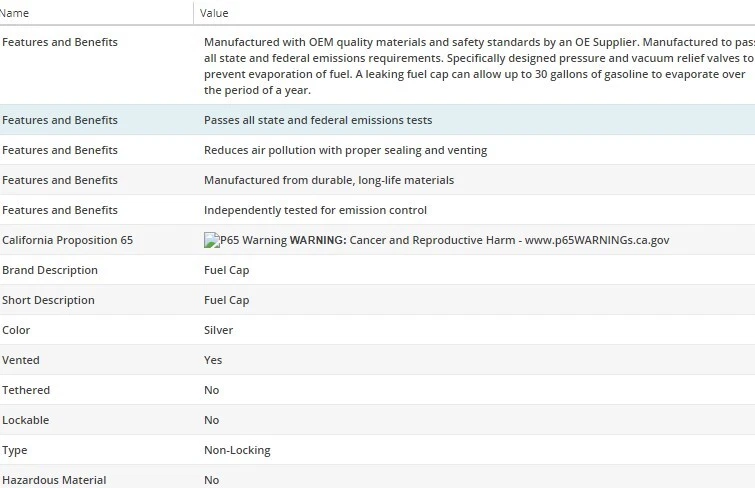Sort by the Name column header
The width and height of the screenshot is (755, 488).
pyautogui.click(x=16, y=13)
